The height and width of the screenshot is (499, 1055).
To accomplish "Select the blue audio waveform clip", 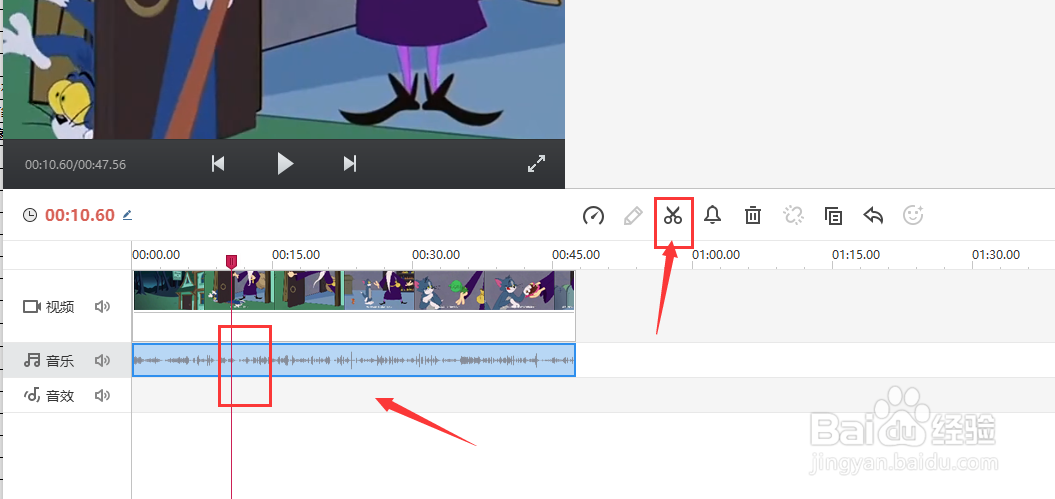I will click(x=354, y=360).
